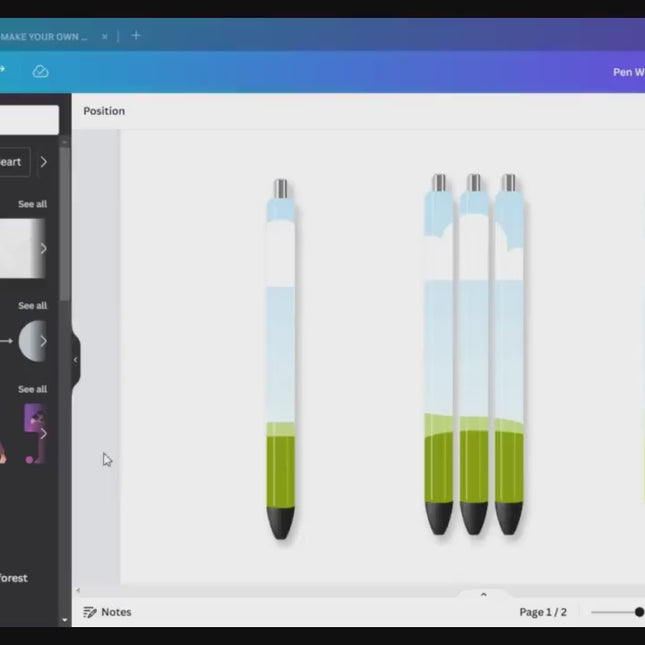This screenshot has height=645, width=645.
Task: Select the single pen mockup on canvas
Action: point(281,360)
